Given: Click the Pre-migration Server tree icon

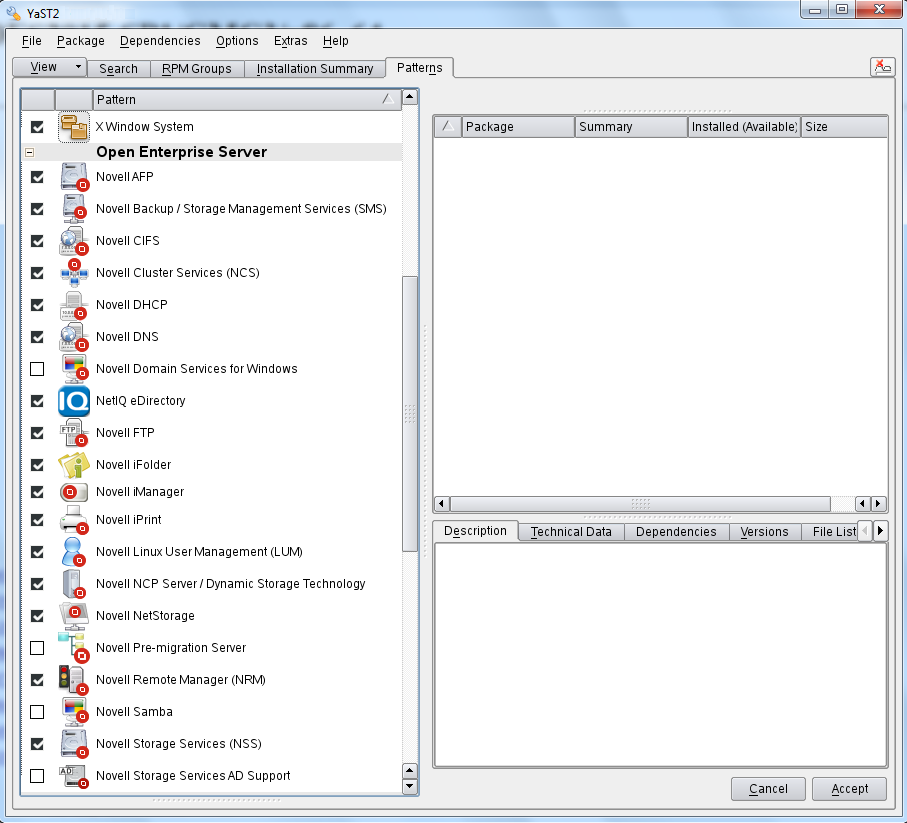Looking at the screenshot, I should click(x=74, y=648).
